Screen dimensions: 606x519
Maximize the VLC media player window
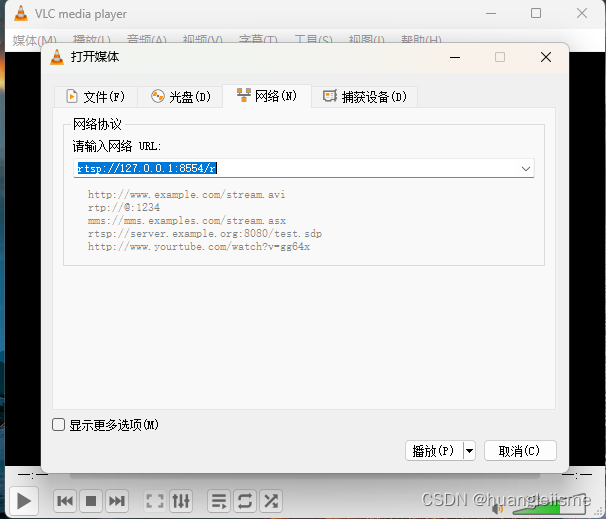tap(536, 14)
